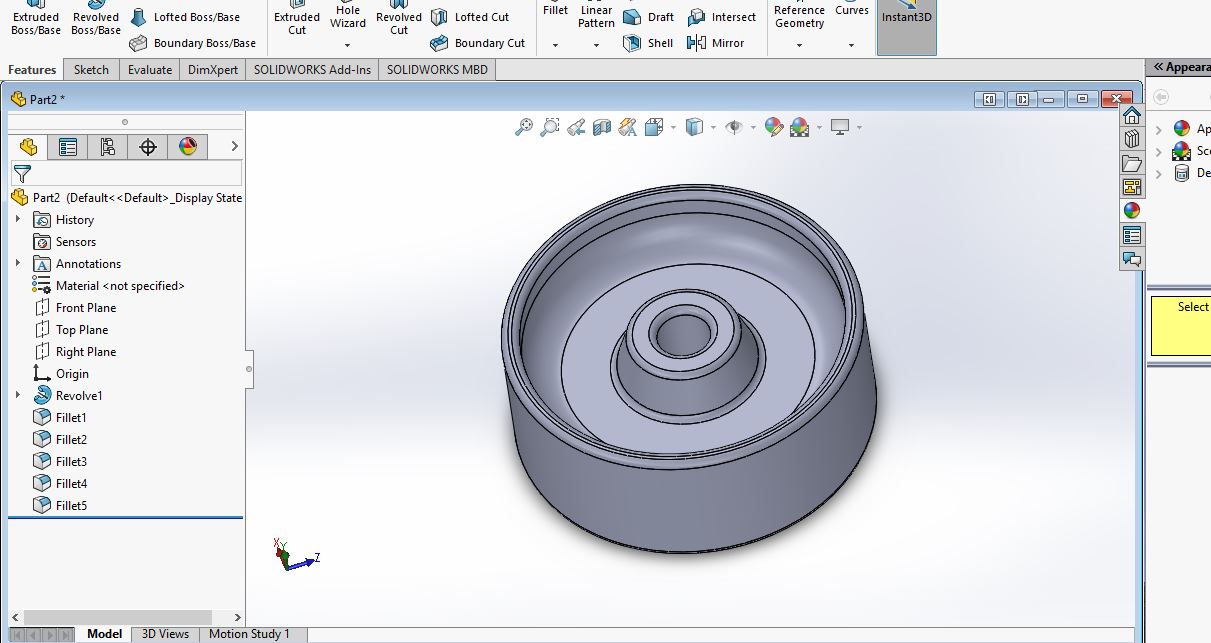Click the Draft tool
The width and height of the screenshot is (1211, 643).
pos(648,17)
